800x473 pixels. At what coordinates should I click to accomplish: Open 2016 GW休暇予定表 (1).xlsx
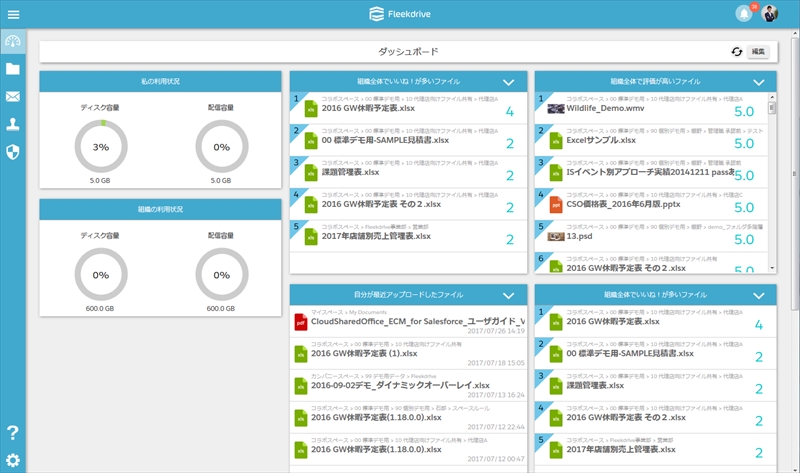(x=364, y=354)
